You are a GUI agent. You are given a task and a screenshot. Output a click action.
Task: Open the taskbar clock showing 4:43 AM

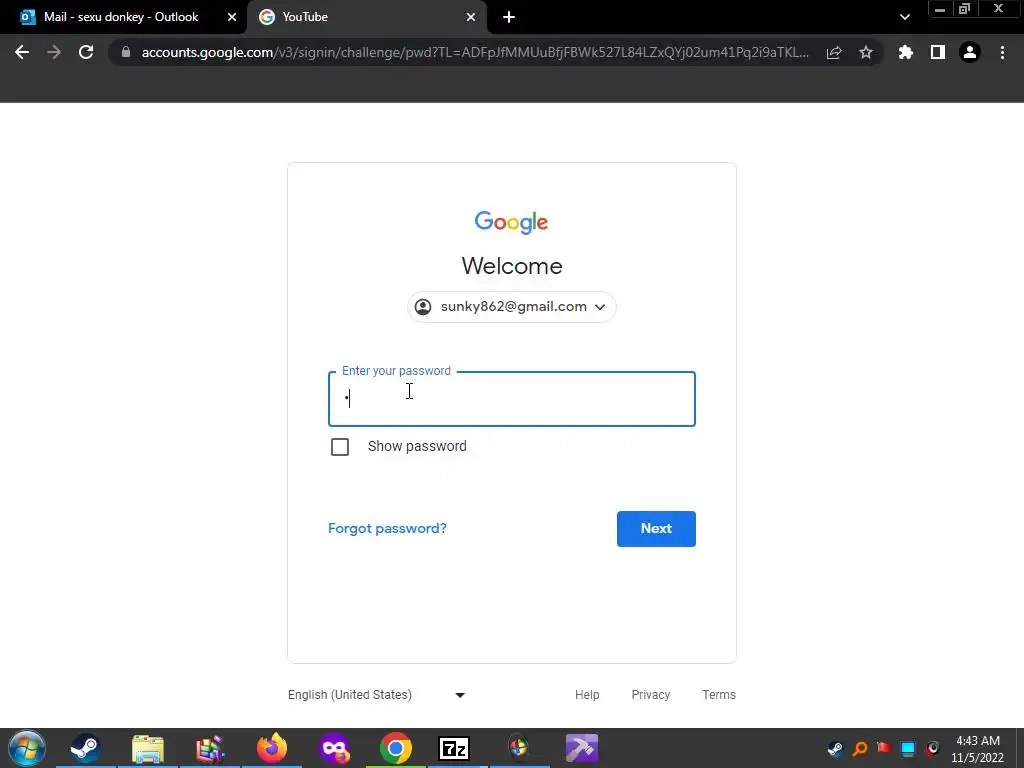978,748
